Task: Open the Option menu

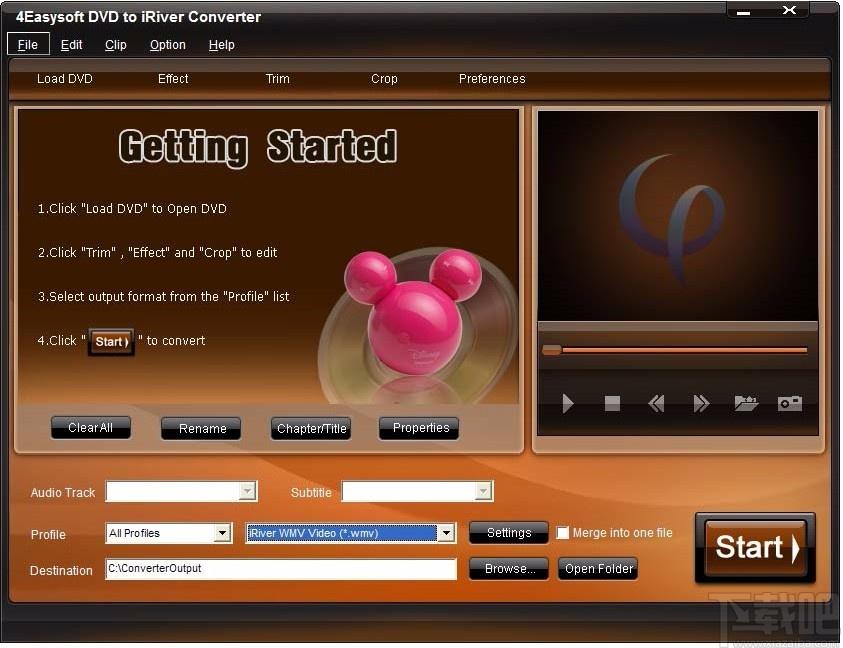Action: click(x=168, y=45)
